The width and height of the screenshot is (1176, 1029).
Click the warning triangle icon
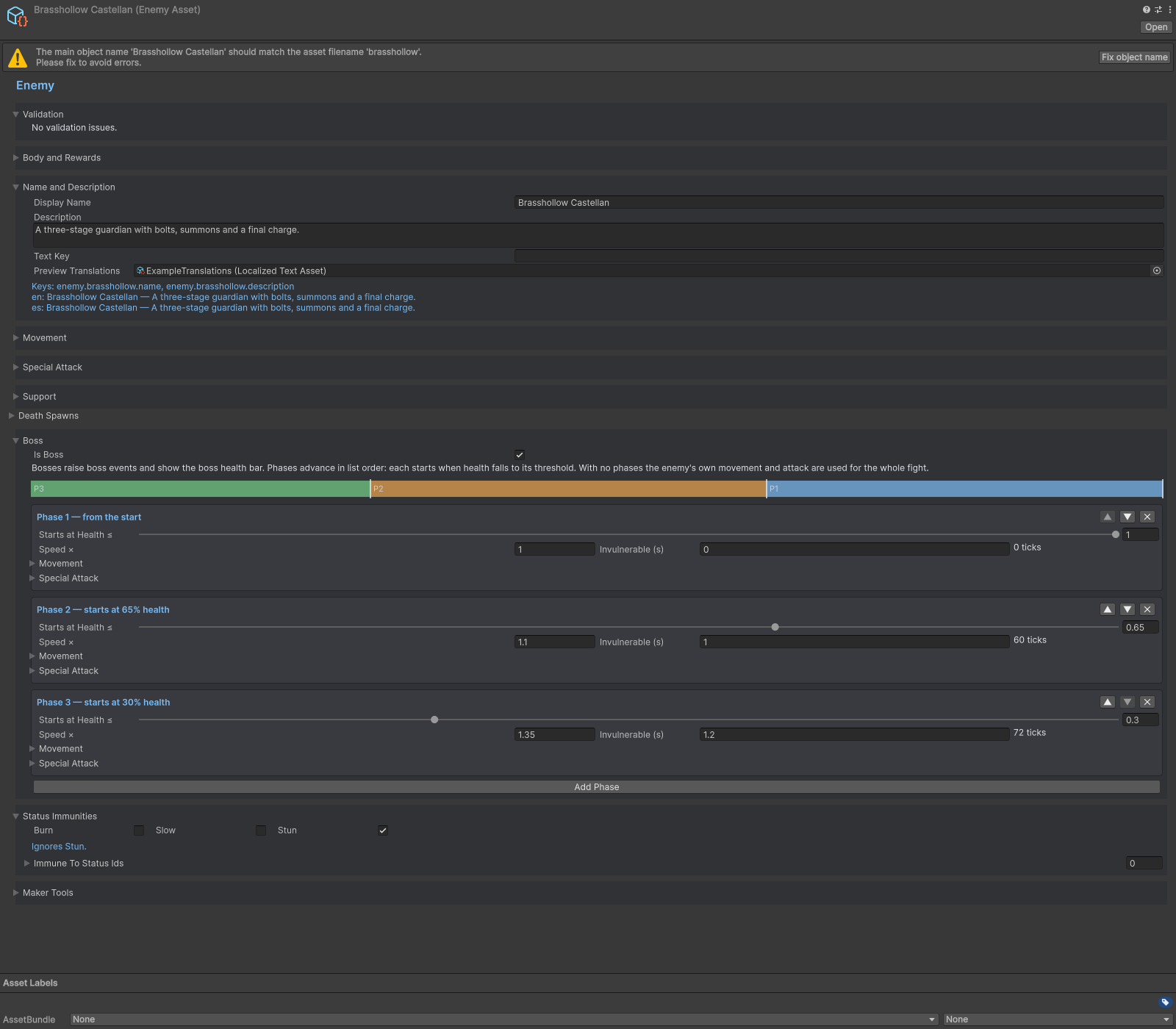click(18, 57)
